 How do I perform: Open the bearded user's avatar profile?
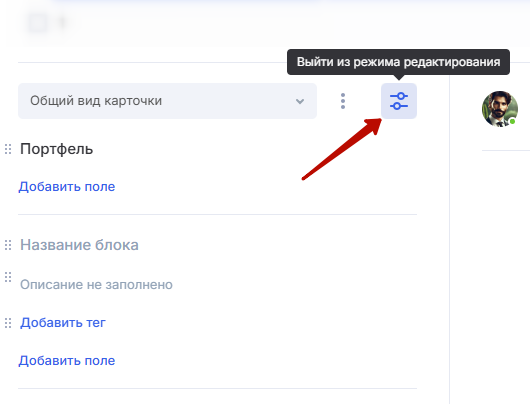click(x=500, y=109)
